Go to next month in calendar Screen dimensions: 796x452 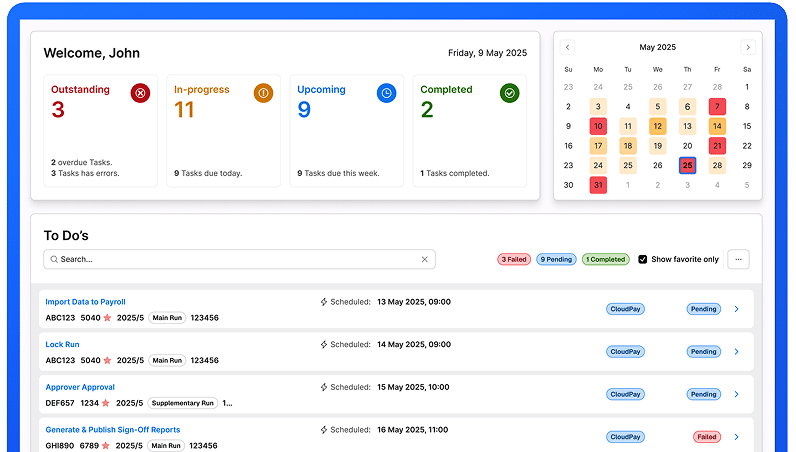748,47
